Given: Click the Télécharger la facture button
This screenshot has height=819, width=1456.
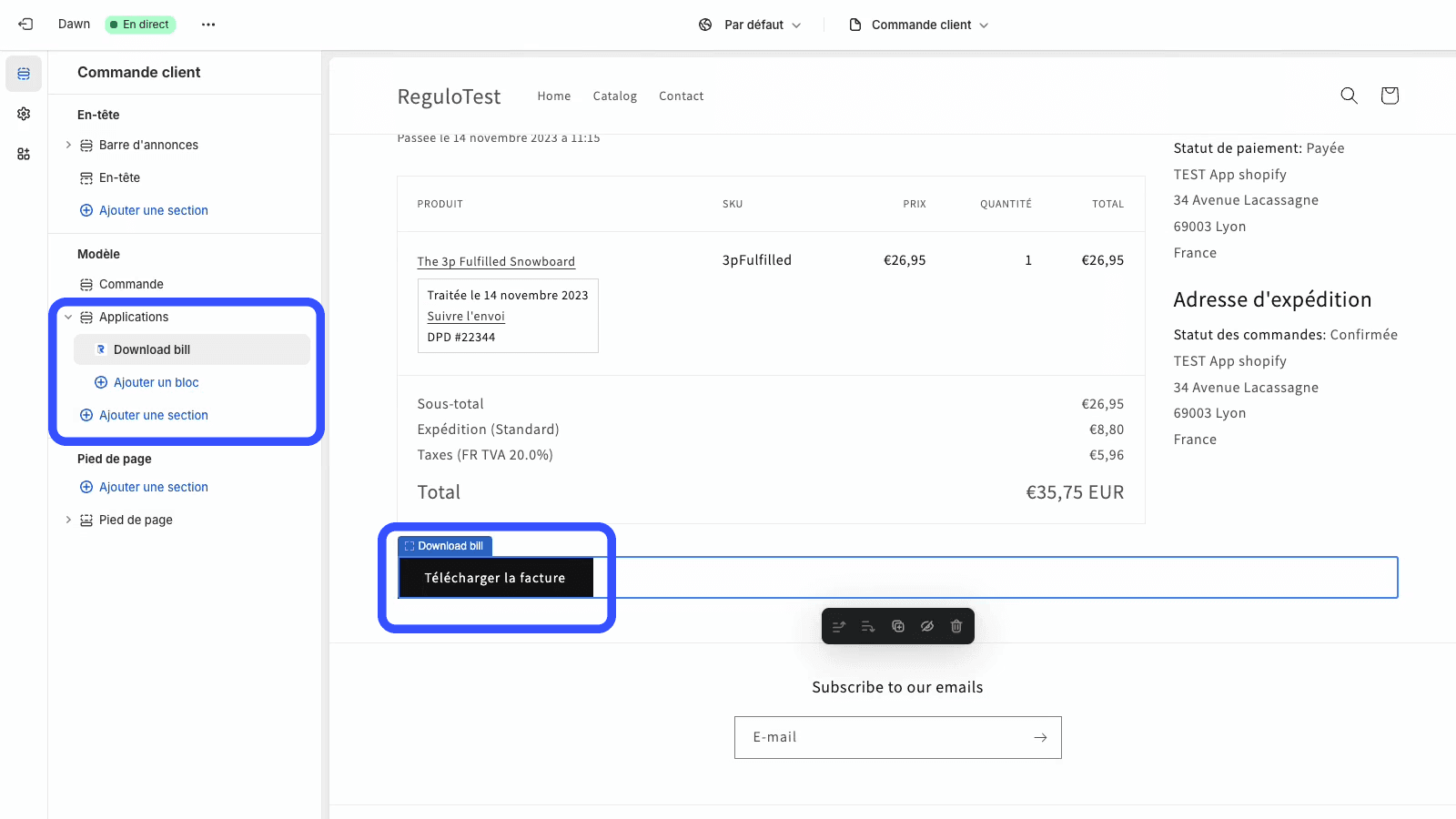Looking at the screenshot, I should [495, 578].
